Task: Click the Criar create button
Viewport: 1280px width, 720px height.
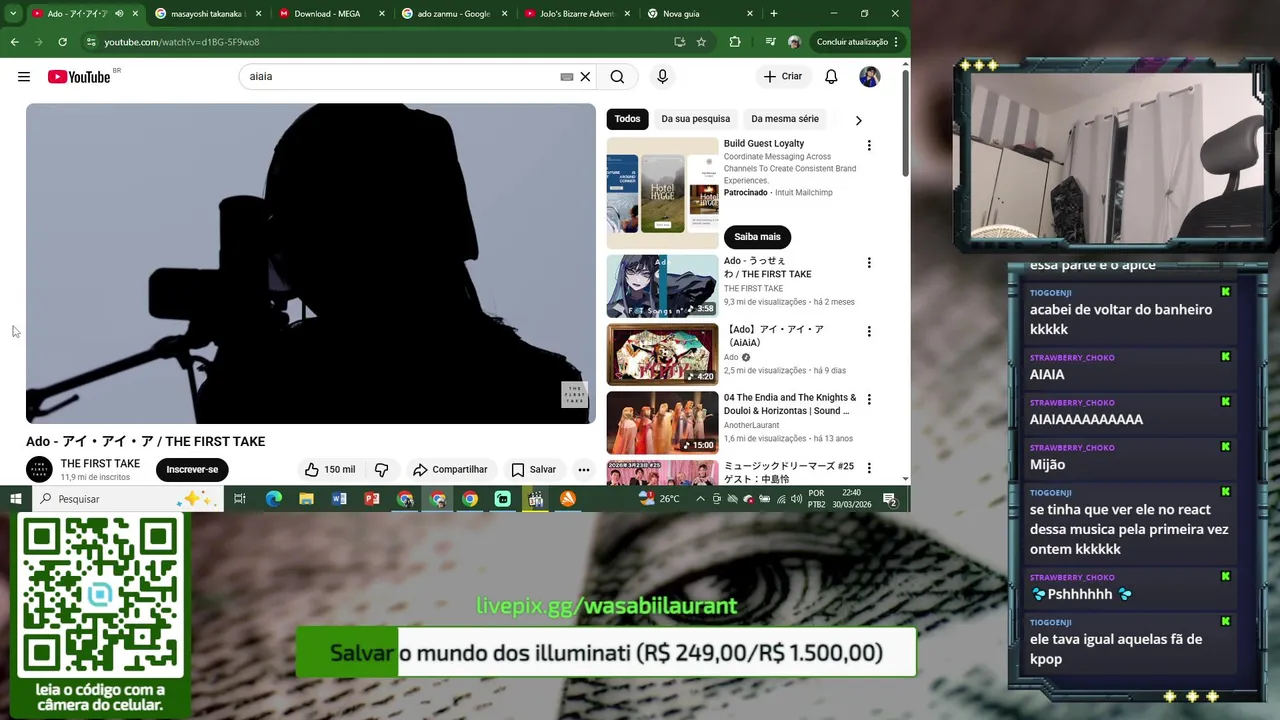Action: click(x=782, y=77)
